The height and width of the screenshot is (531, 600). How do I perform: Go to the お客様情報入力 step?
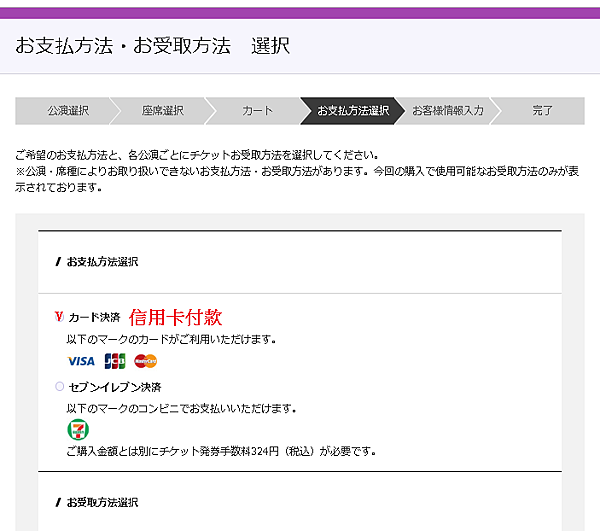(x=448, y=111)
